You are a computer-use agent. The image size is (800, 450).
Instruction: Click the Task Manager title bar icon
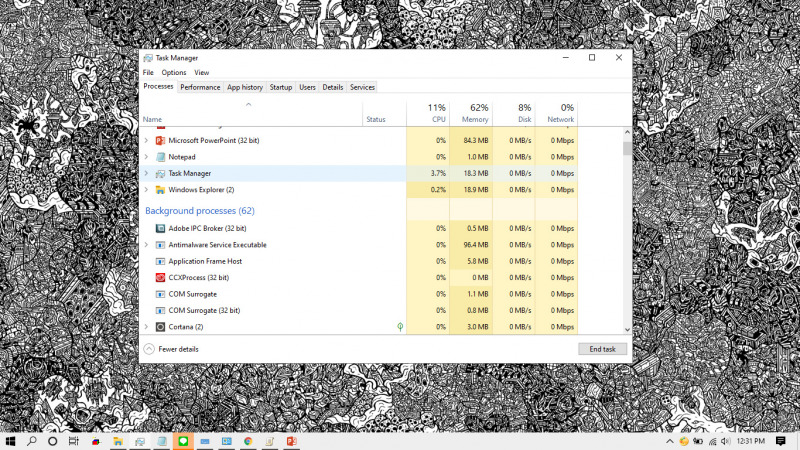(x=148, y=58)
